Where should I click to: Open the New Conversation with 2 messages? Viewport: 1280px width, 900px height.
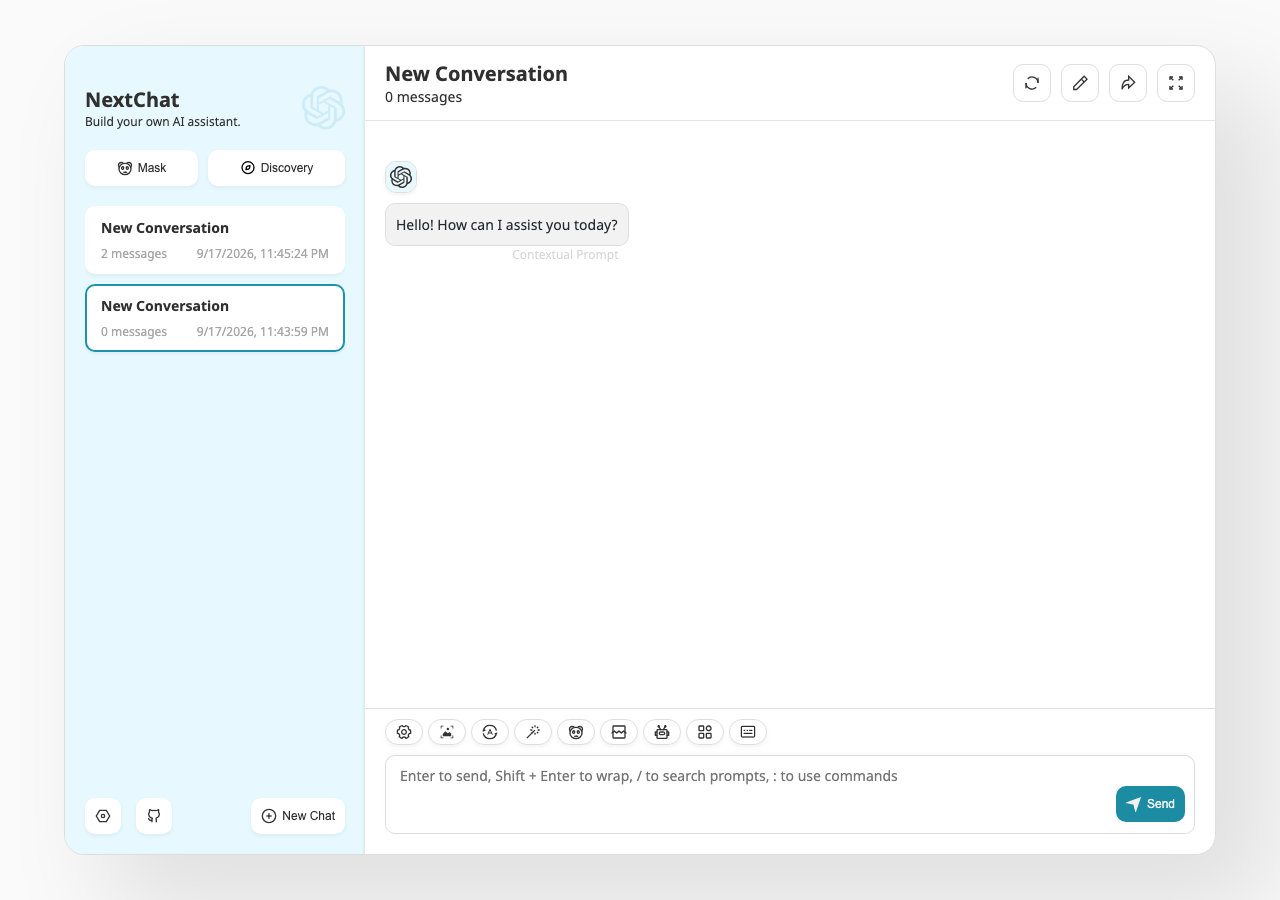pos(215,240)
